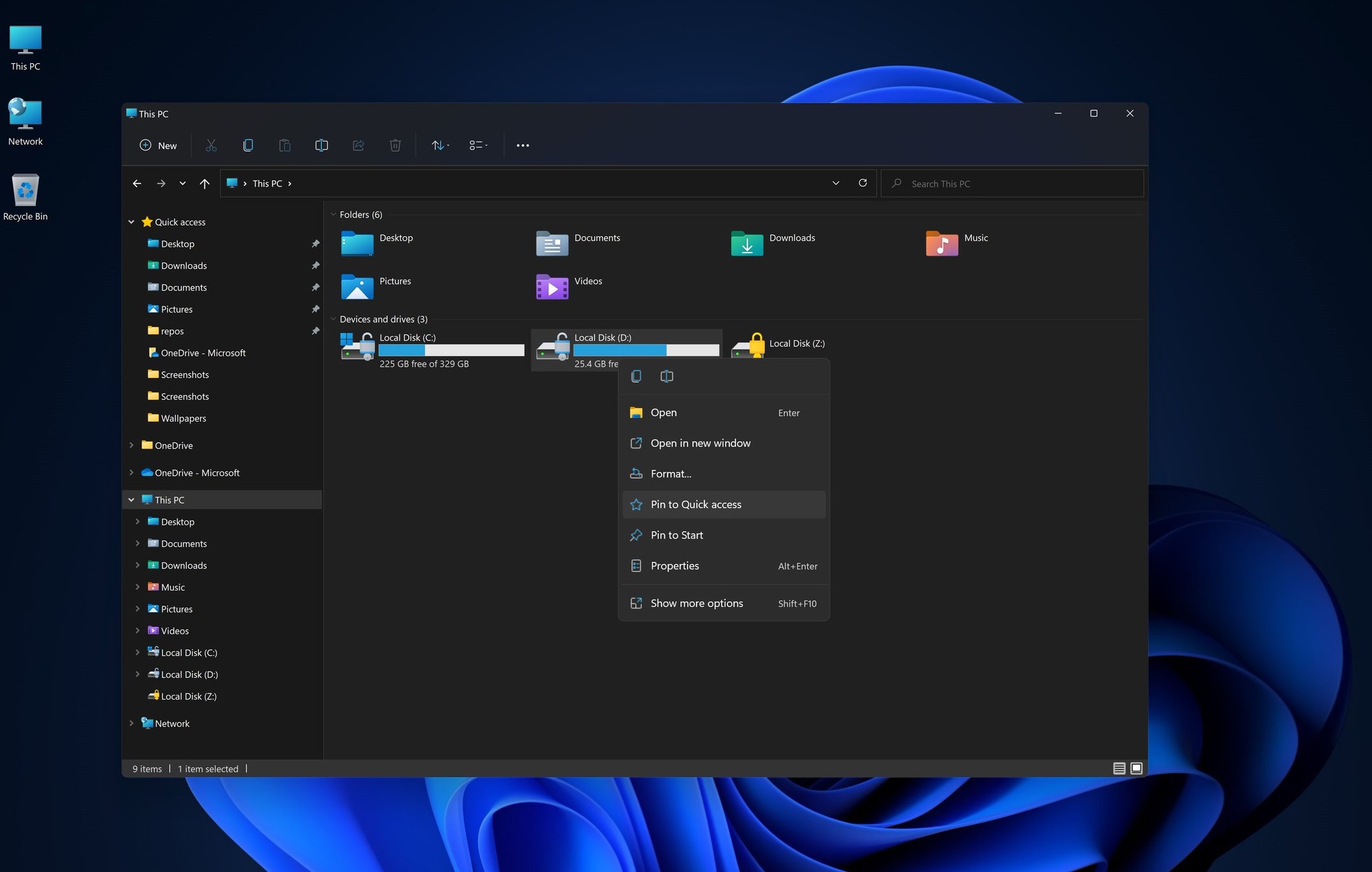Screen dimensions: 1372x872
Task: Click the Delete icon in the toolbar
Action: (x=394, y=146)
